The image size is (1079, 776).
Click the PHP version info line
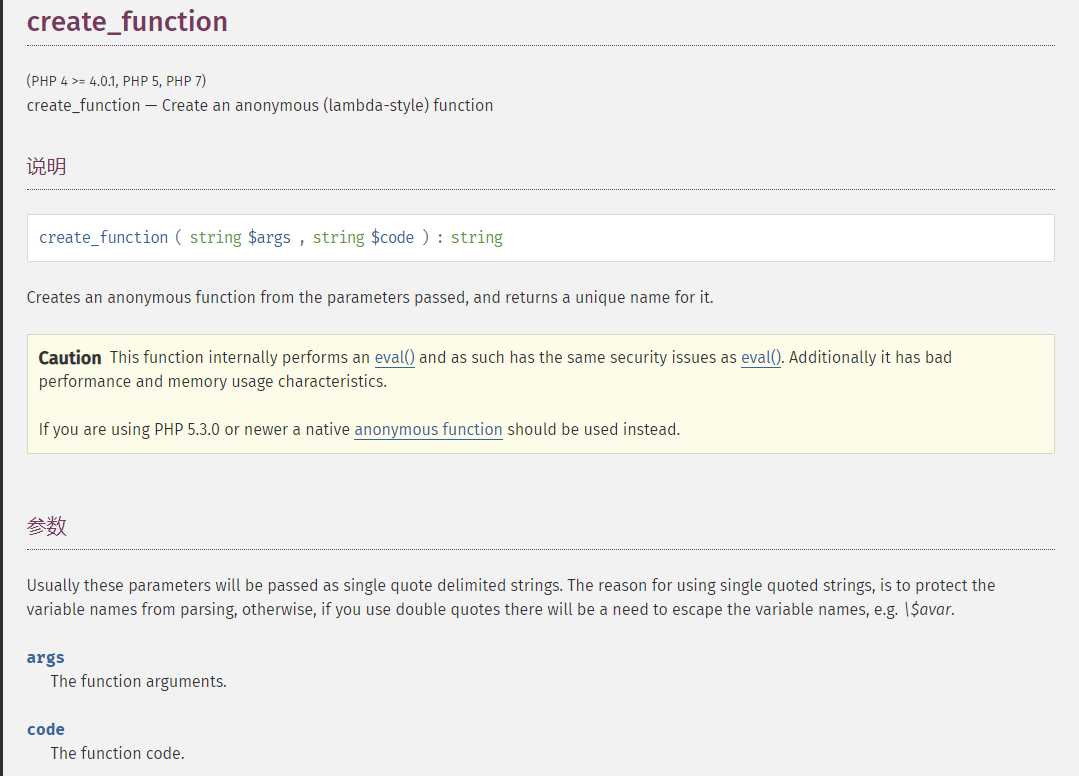coord(116,81)
